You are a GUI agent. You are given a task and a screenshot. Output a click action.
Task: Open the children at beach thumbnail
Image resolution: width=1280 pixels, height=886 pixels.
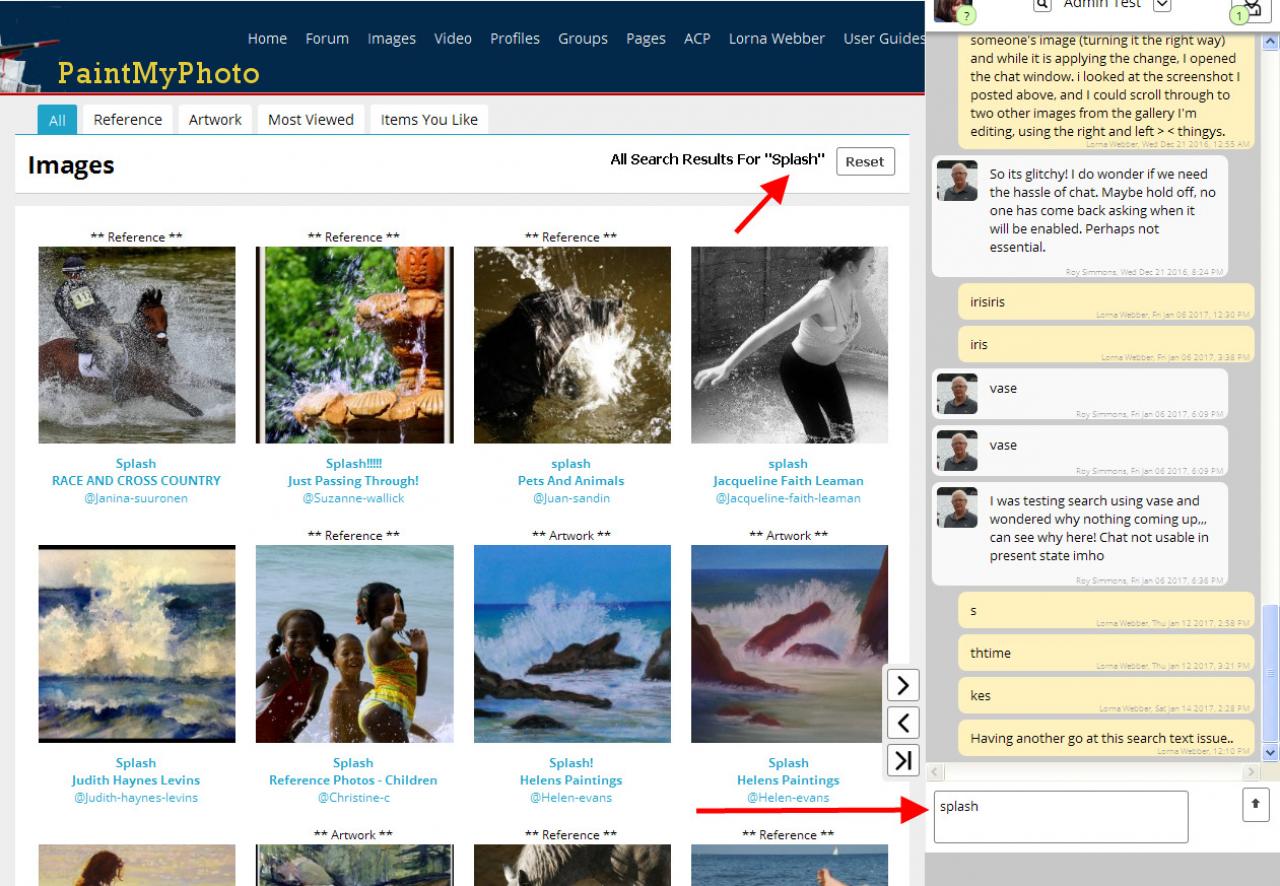pyautogui.click(x=354, y=644)
